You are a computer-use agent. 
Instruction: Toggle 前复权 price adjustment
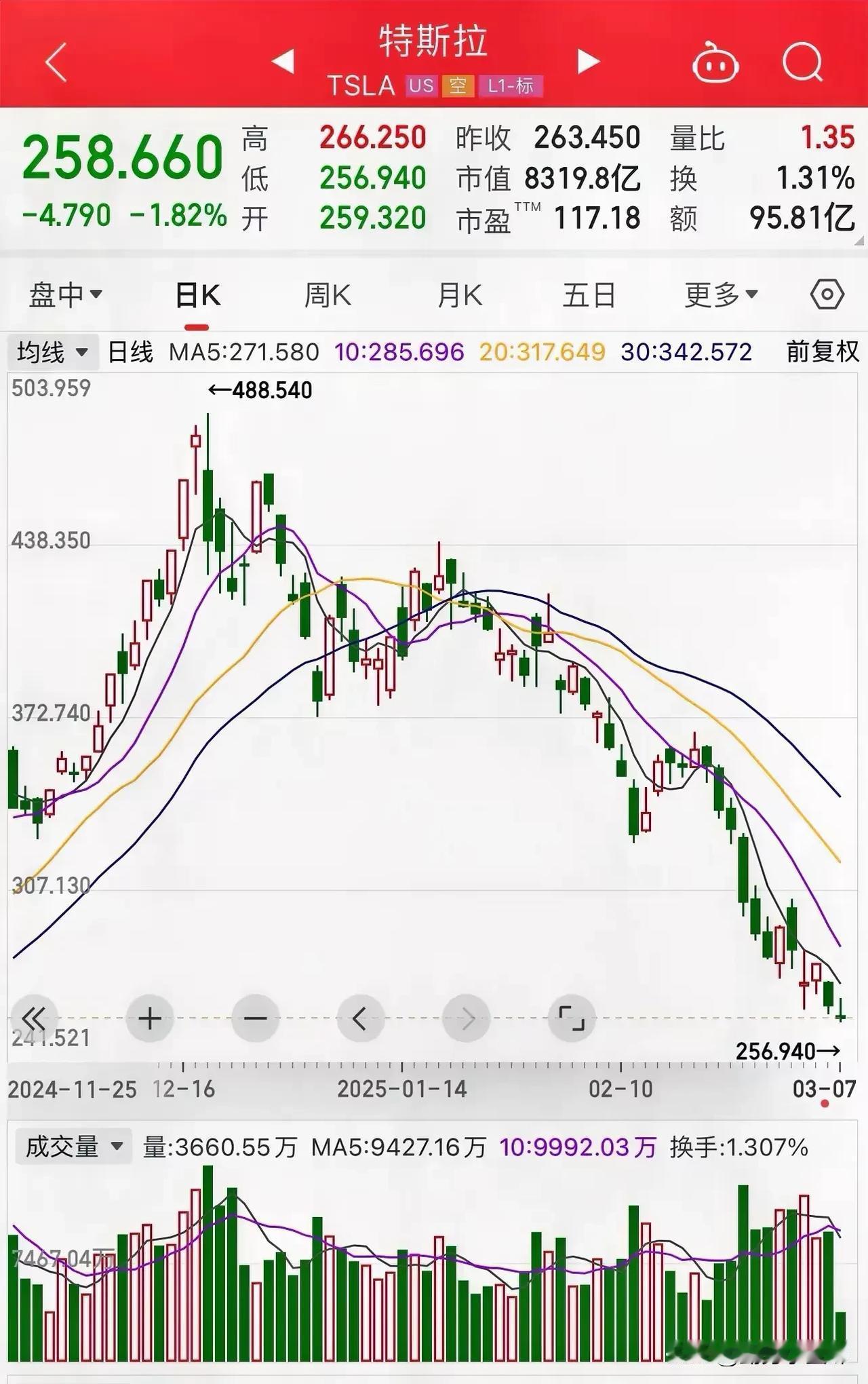point(822,352)
